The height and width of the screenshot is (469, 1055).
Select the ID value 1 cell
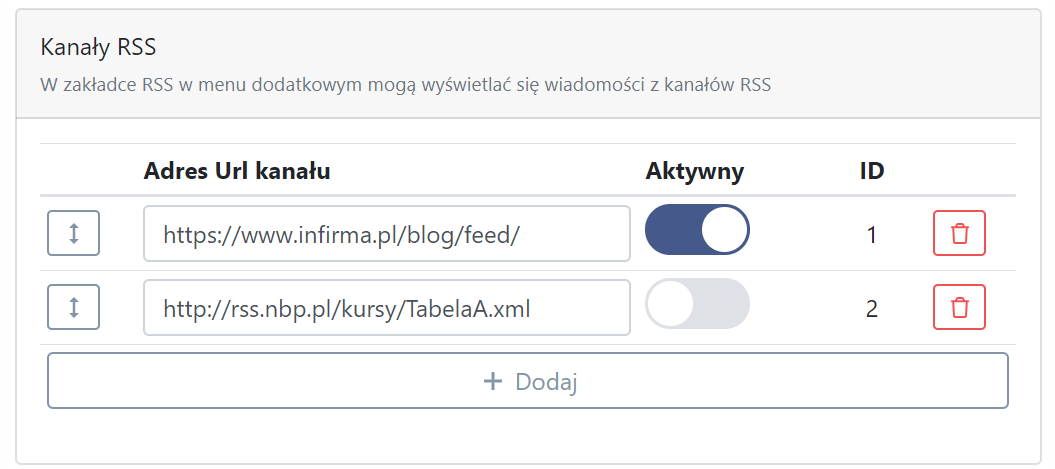coord(872,236)
